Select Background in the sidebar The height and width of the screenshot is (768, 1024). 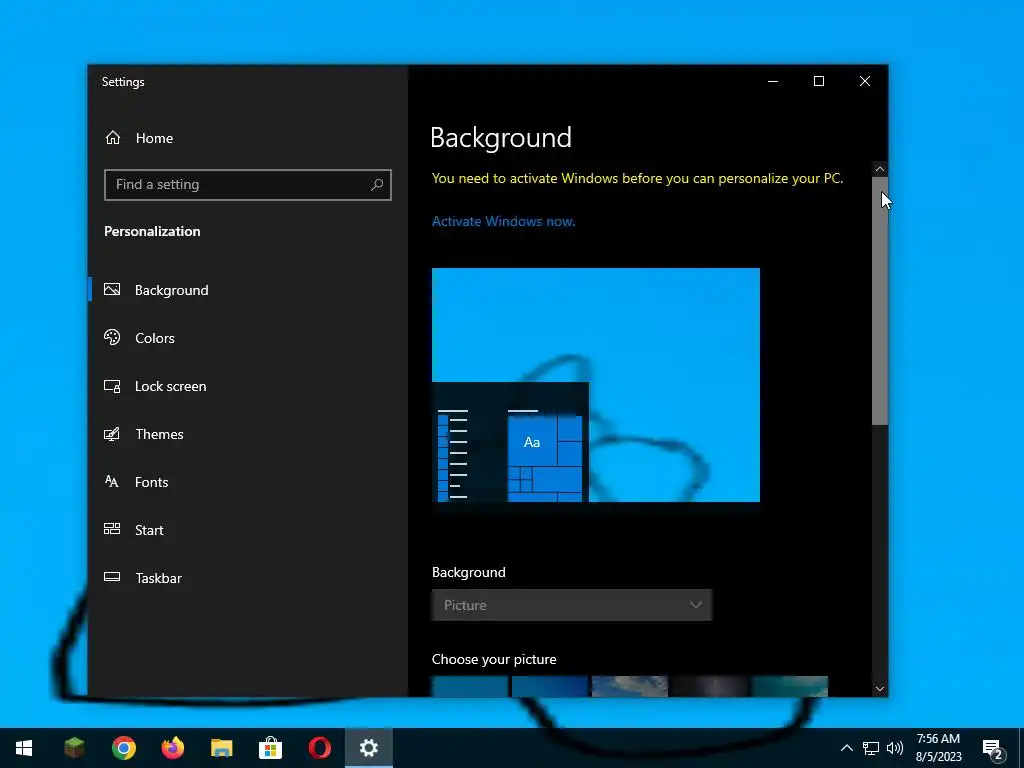point(248,290)
